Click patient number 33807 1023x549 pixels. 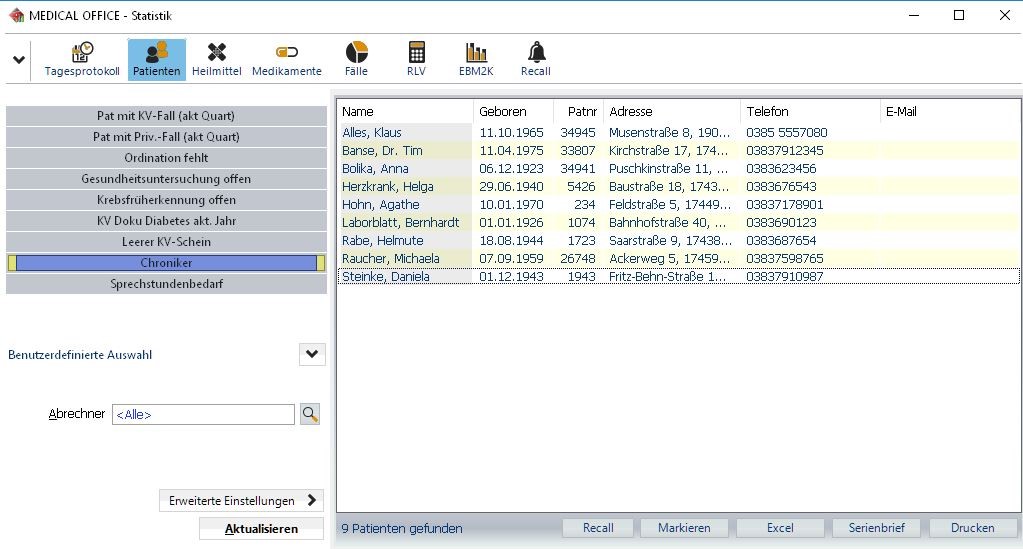click(578, 151)
